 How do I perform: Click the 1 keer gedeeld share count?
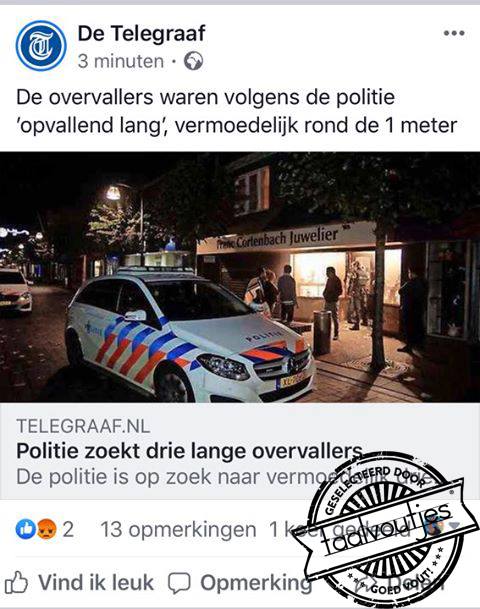point(340,529)
